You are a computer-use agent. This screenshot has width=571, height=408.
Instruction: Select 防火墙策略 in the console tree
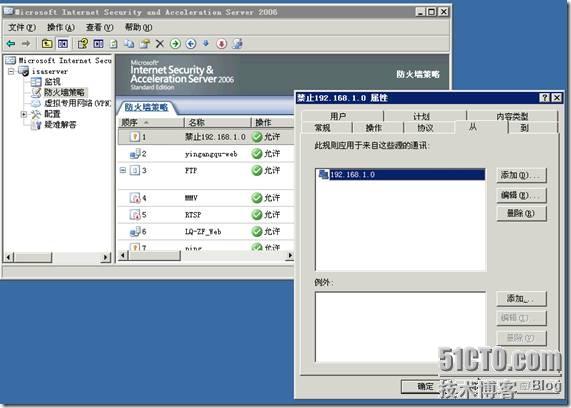pos(64,93)
